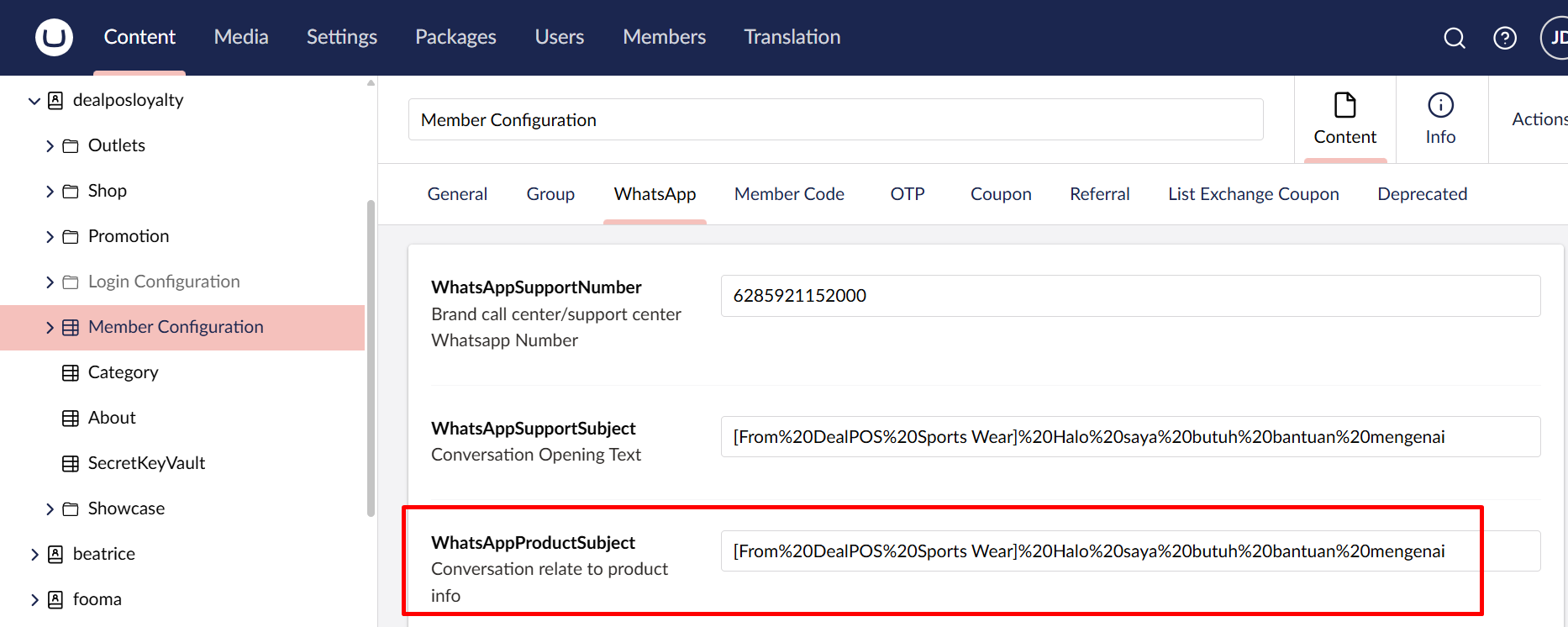Select the WhatsApp tab
This screenshot has height=627, width=1568.
tap(655, 194)
